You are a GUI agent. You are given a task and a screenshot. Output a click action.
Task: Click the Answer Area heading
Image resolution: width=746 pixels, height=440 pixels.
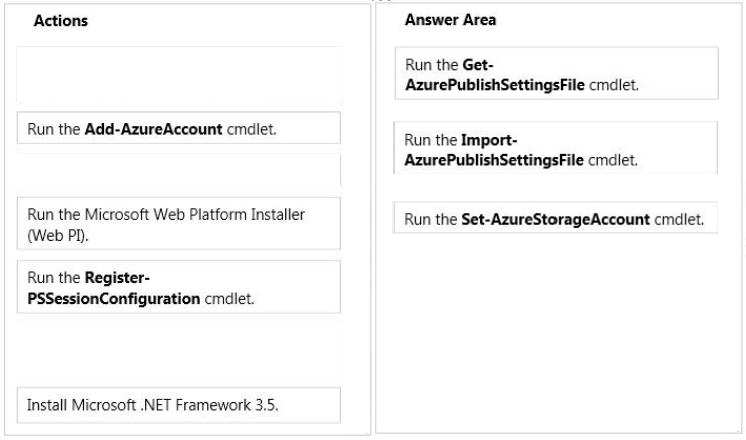coord(450,20)
